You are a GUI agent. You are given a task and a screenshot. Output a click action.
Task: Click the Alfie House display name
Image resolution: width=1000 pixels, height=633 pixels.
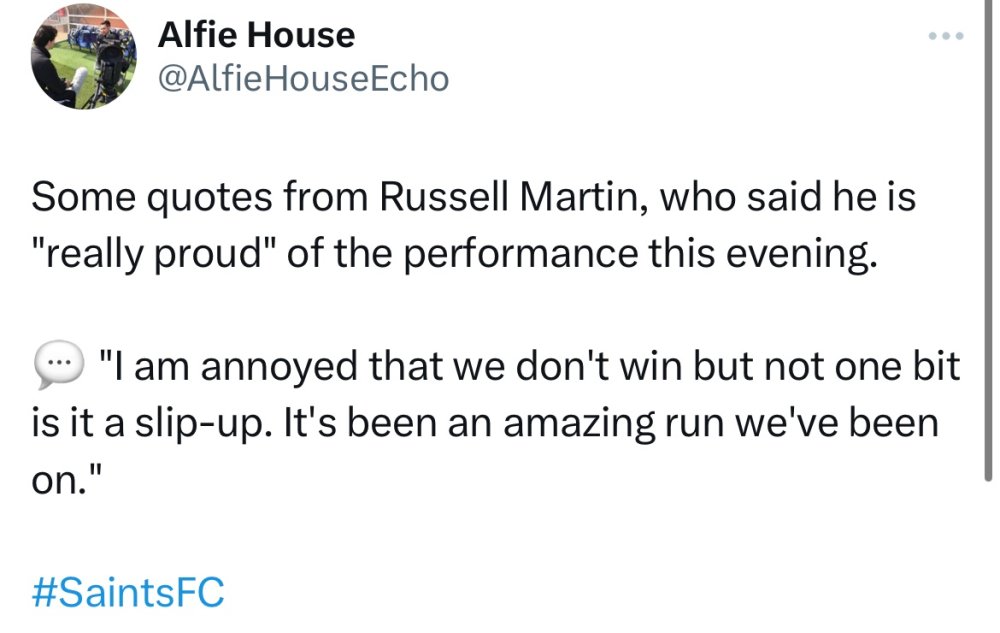(256, 36)
